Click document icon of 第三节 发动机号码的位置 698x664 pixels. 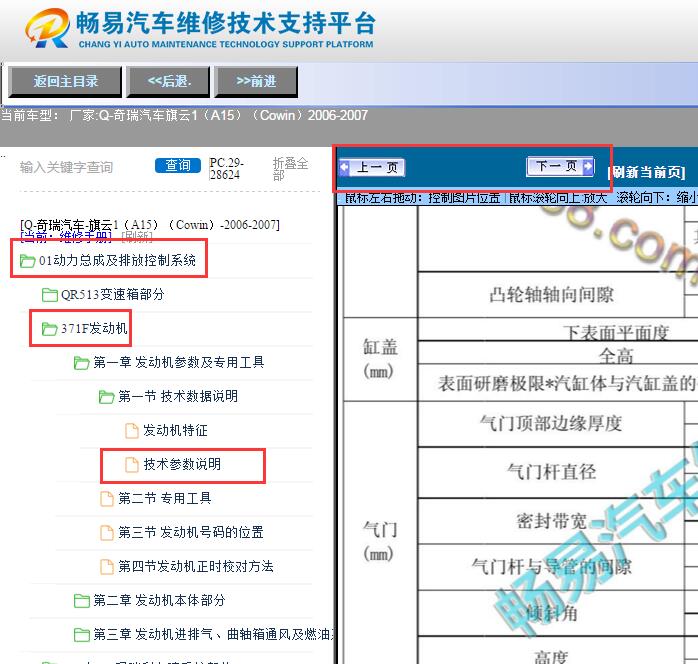[106, 533]
